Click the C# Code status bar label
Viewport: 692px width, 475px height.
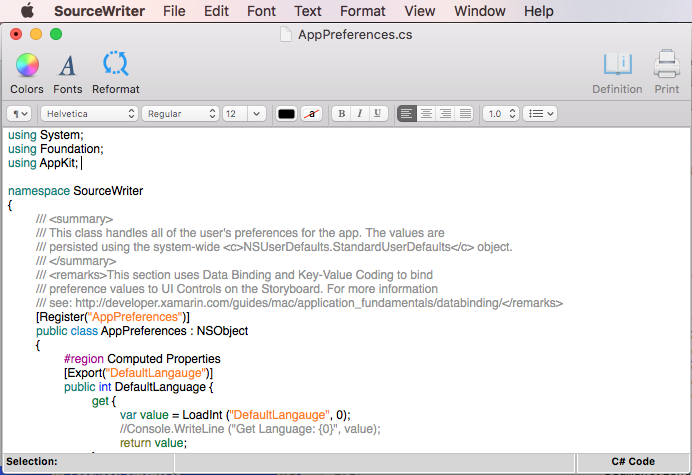pyautogui.click(x=633, y=461)
